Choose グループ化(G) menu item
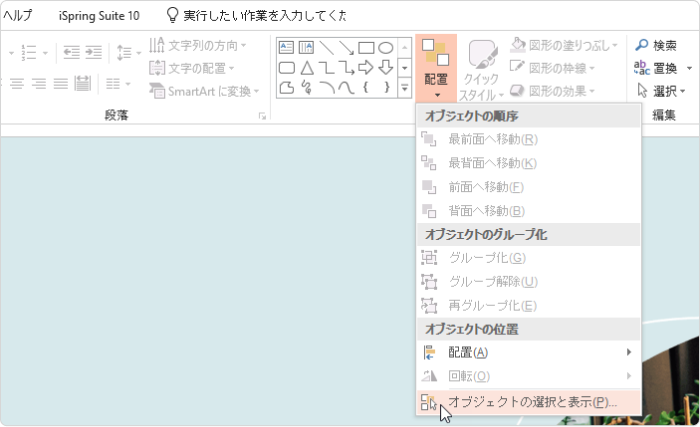This screenshot has width=700, height=427. tap(529, 258)
